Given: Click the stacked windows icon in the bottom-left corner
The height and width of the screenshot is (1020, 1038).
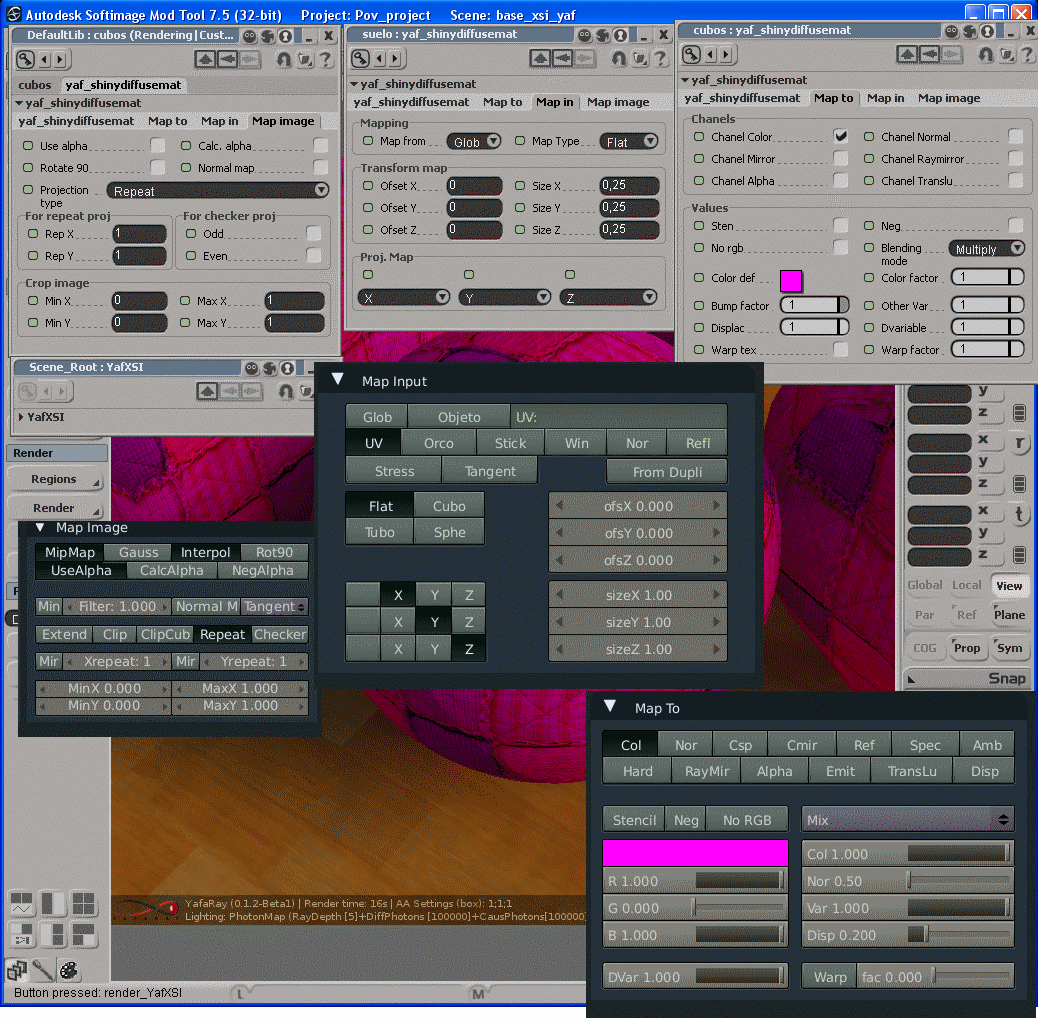Looking at the screenshot, I should coord(17,970).
